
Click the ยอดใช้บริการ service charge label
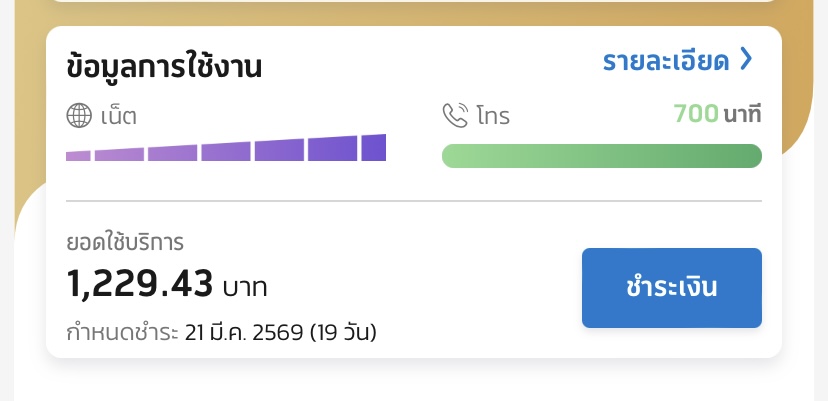125,242
